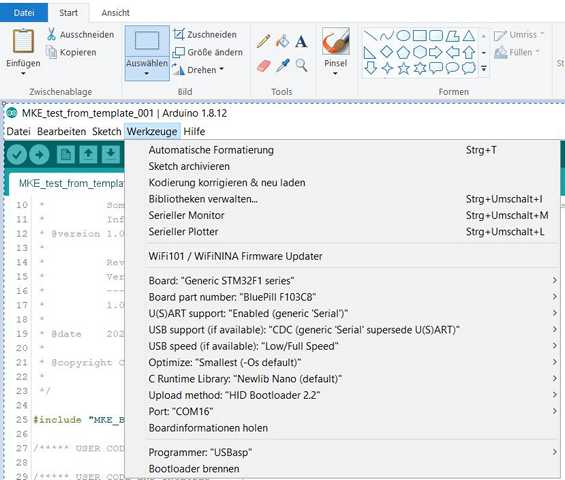Click the Pinsel brush icon
The image size is (565, 480).
pyautogui.click(x=335, y=42)
